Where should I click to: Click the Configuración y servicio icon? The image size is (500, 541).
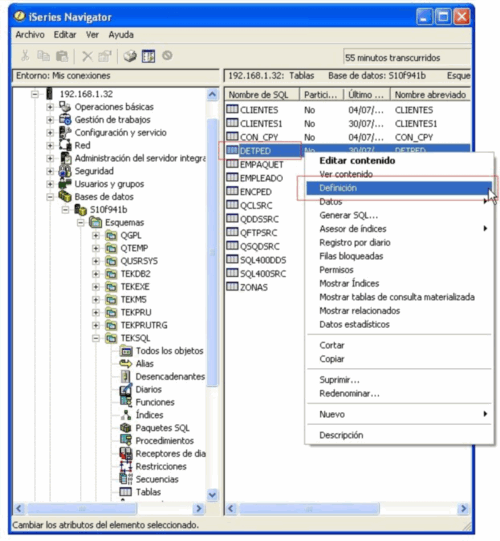[x=65, y=132]
